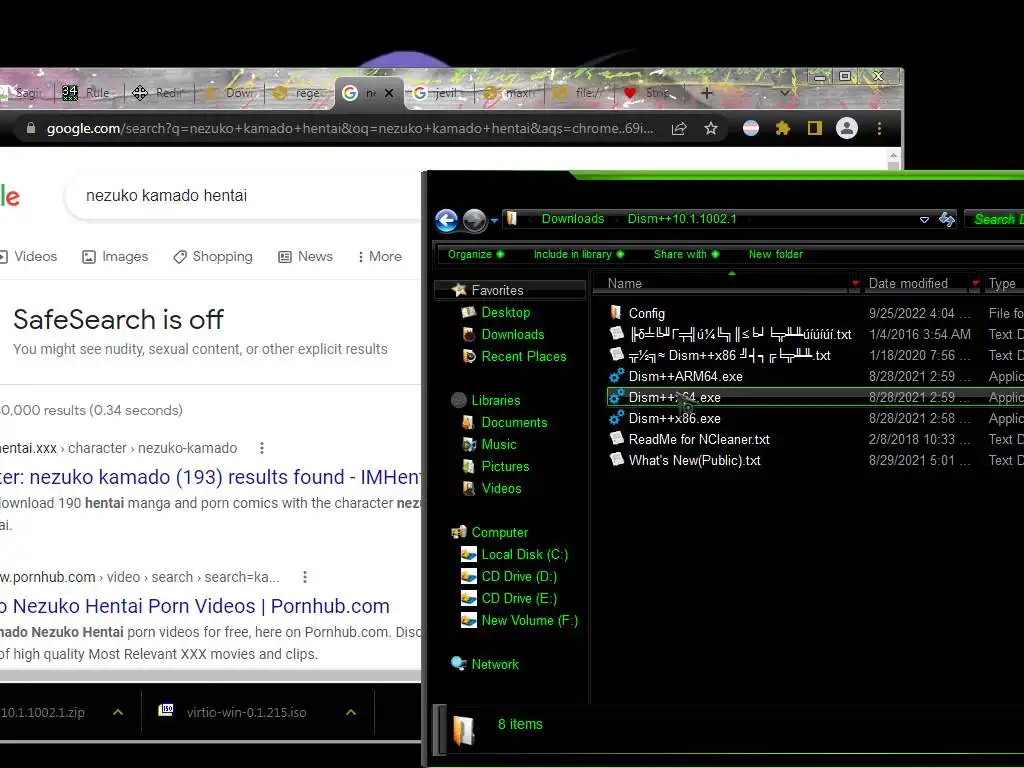
Task: Open Local Disk (C:) drive
Action: (x=524, y=554)
